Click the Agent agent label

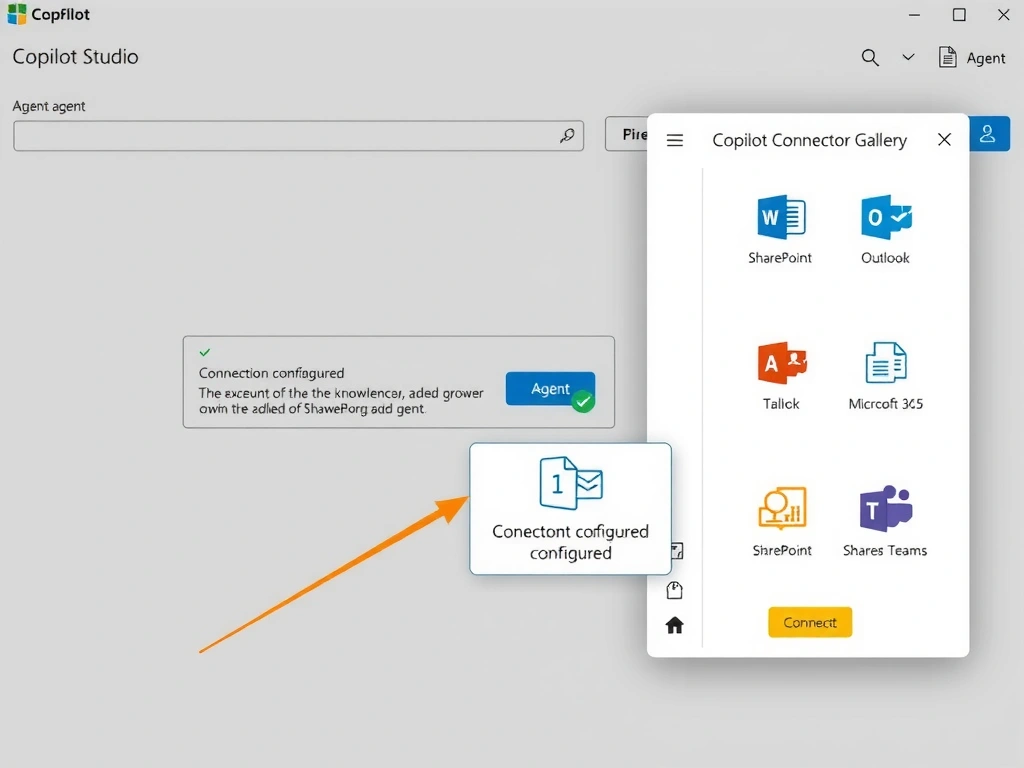(x=49, y=106)
